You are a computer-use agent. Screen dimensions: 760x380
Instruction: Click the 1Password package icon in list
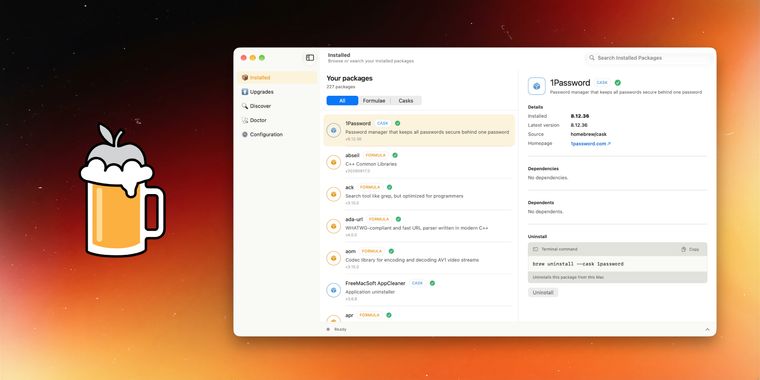pyautogui.click(x=333, y=130)
